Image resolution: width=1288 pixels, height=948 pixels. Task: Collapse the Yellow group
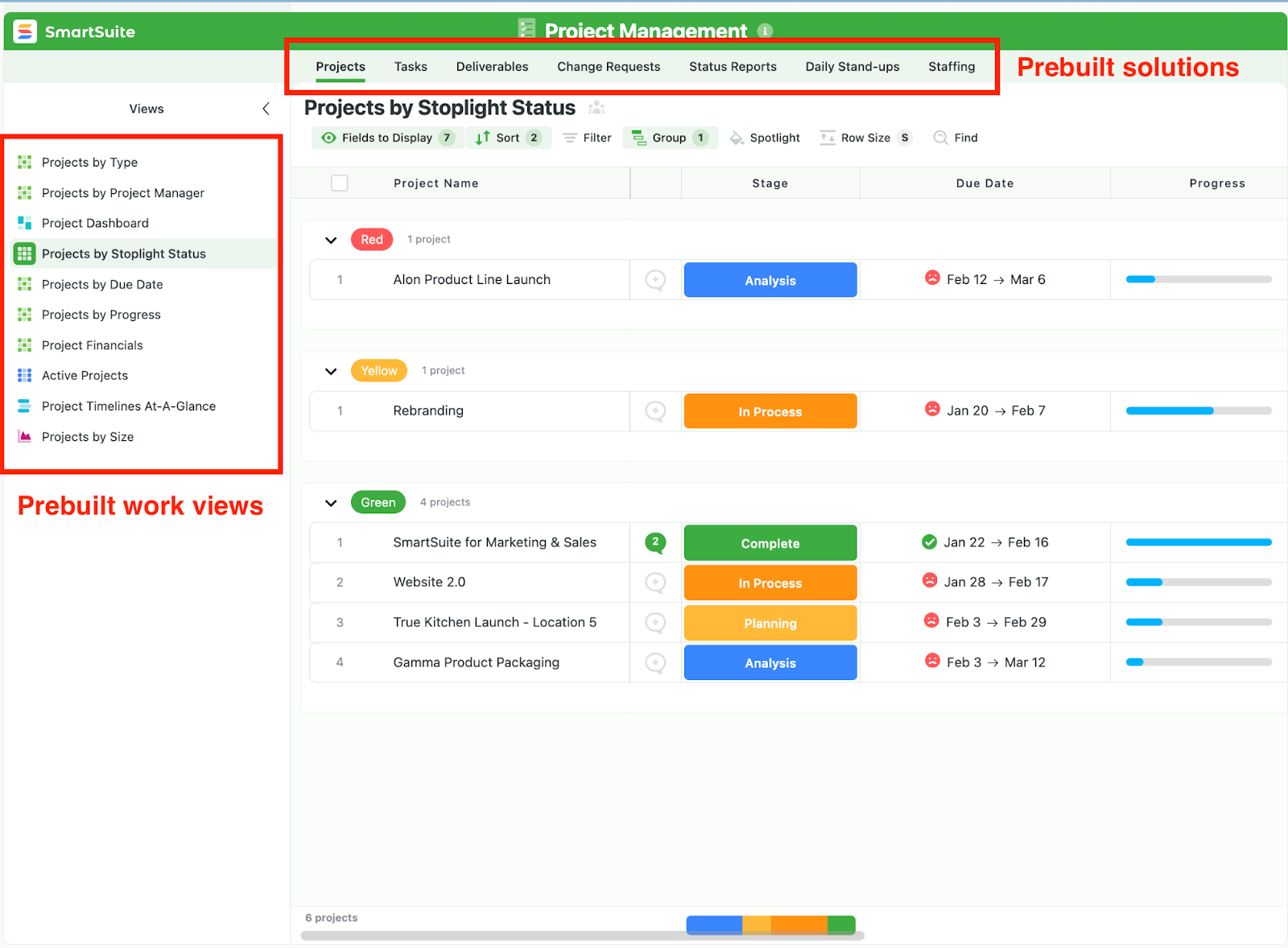tap(331, 371)
